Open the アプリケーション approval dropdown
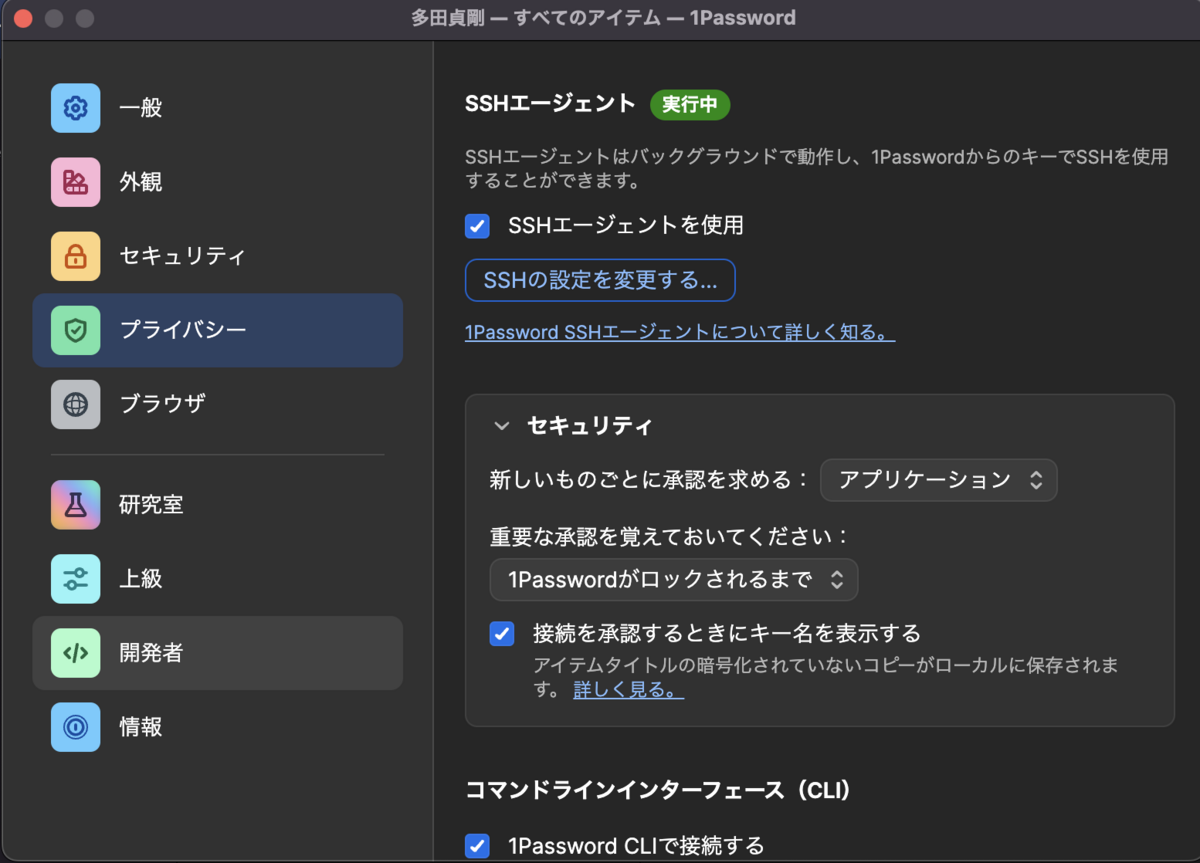The width and height of the screenshot is (1200, 863). 938,480
